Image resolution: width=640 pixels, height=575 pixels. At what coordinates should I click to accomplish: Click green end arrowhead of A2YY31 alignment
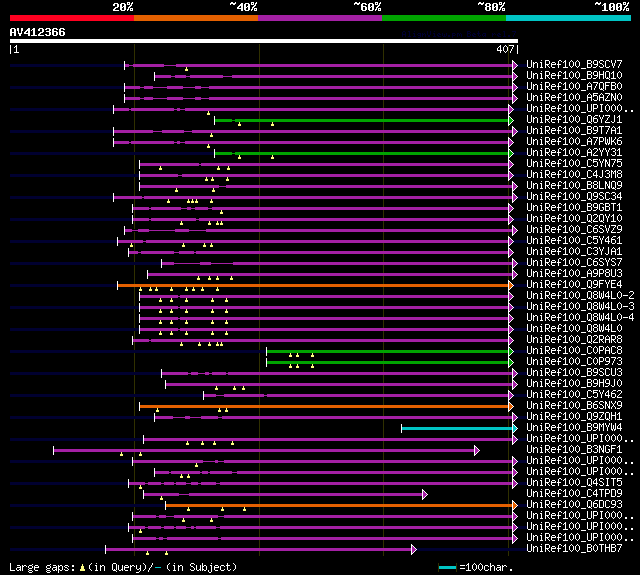pos(511,153)
